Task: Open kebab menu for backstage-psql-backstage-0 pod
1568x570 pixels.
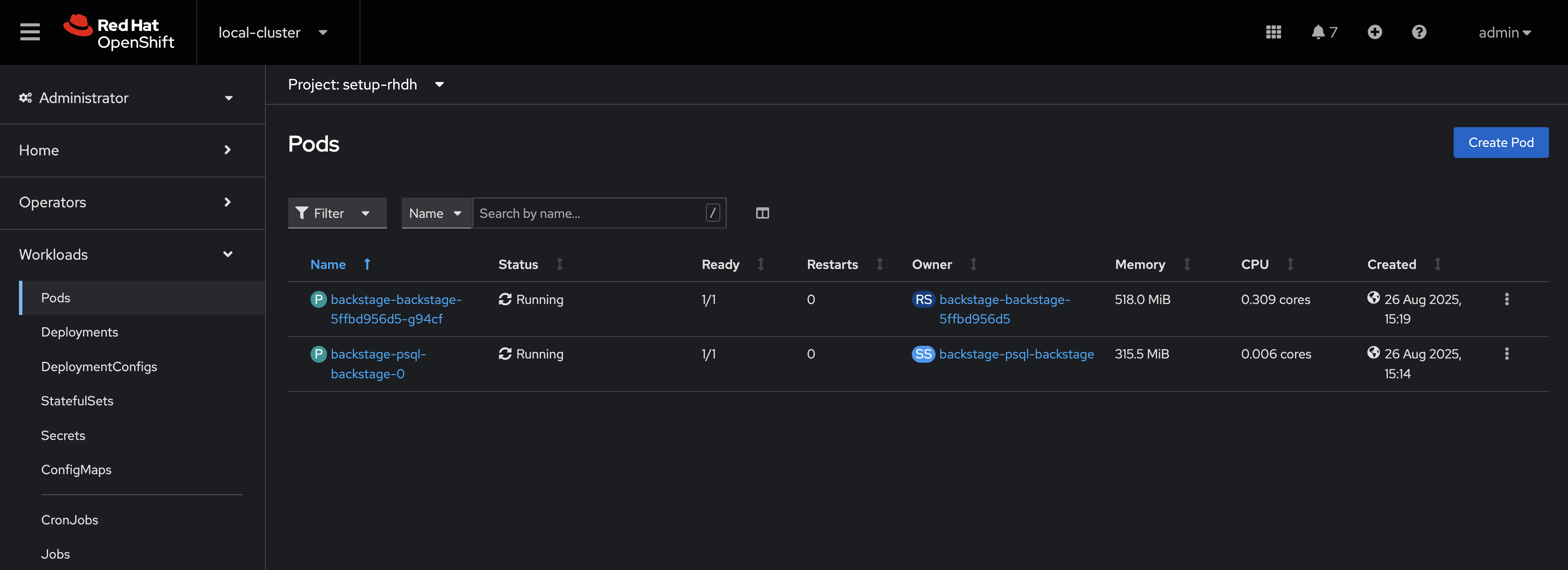Action: (1506, 354)
